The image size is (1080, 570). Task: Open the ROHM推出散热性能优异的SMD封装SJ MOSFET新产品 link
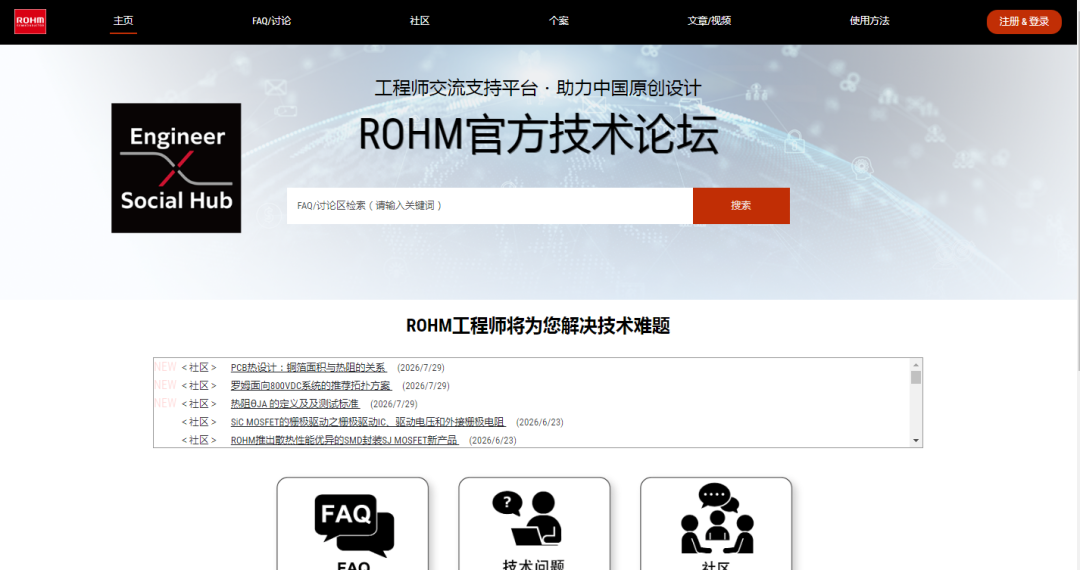344,440
